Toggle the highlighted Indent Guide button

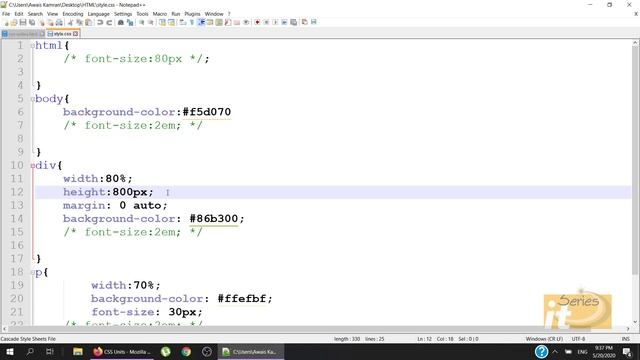201,22
